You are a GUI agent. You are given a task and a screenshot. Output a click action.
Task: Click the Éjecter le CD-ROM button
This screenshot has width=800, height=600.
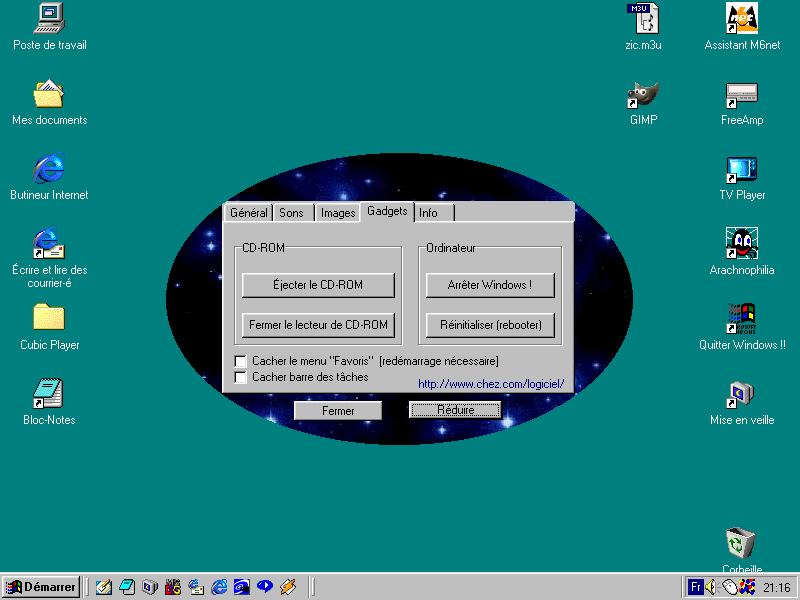click(x=318, y=285)
